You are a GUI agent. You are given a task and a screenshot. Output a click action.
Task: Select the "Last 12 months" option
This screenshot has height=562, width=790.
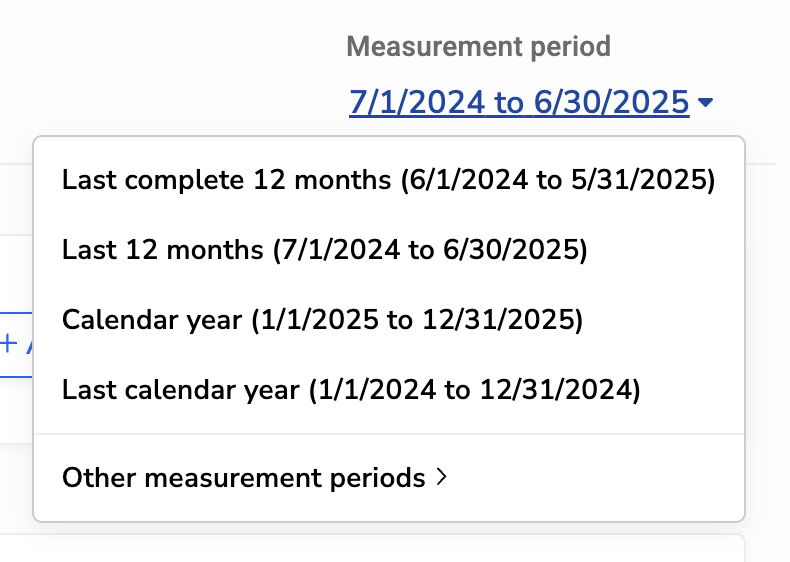click(324, 250)
